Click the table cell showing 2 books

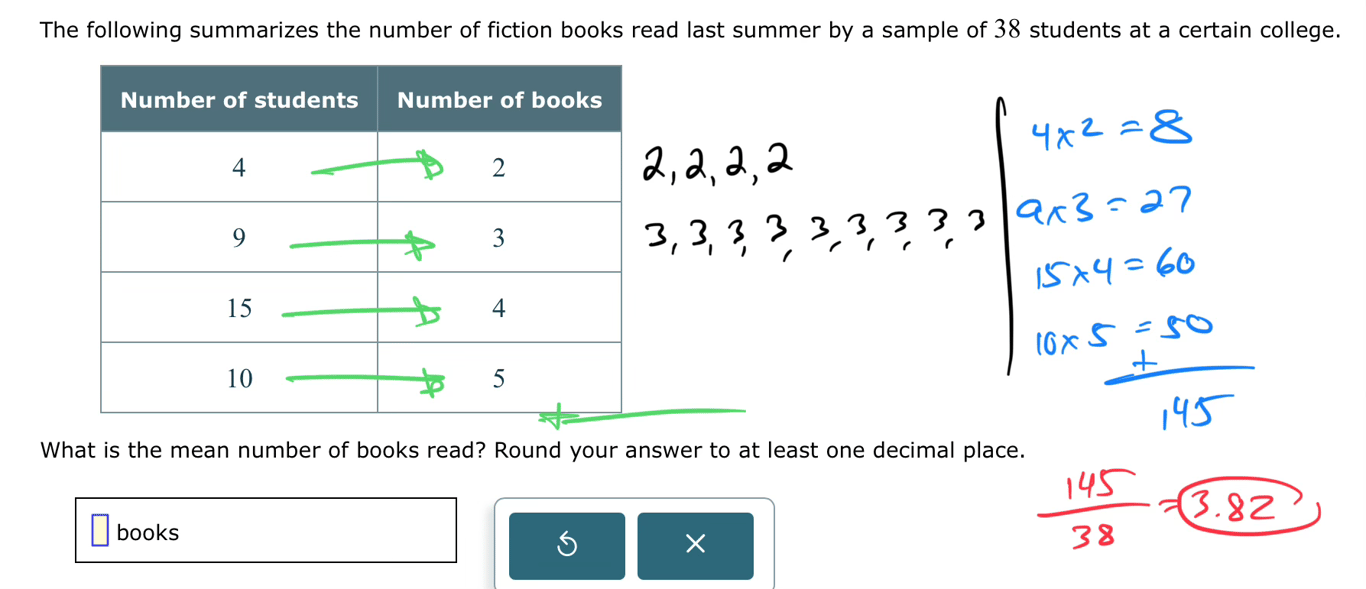[499, 168]
